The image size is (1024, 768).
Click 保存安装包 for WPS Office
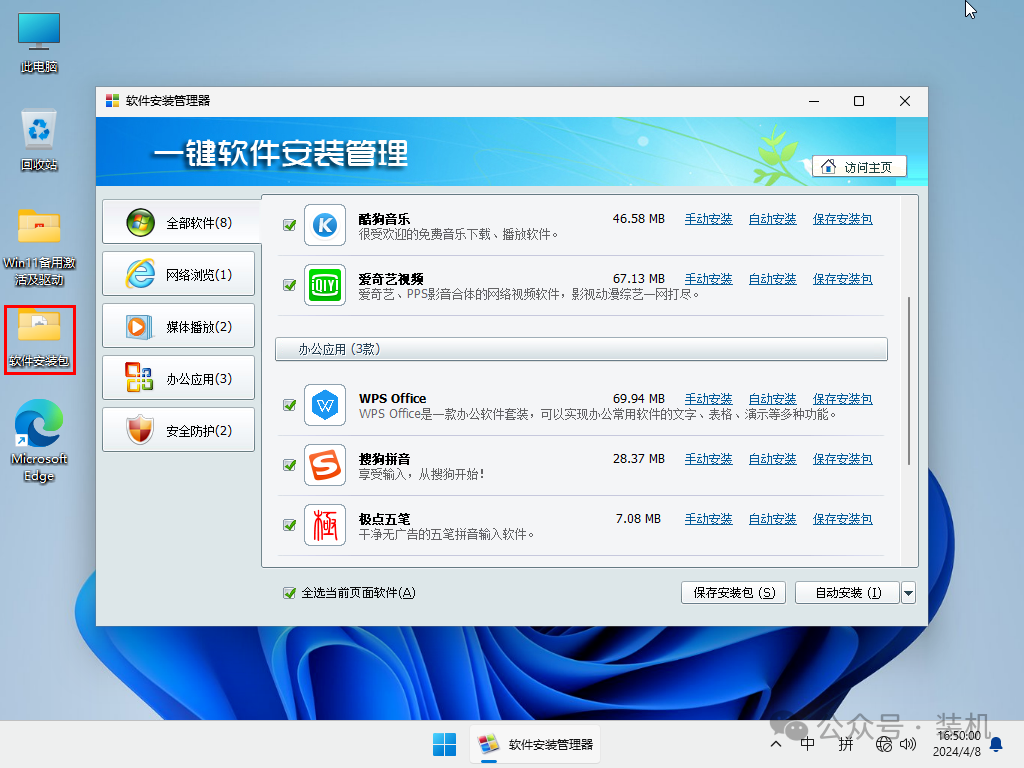(842, 399)
